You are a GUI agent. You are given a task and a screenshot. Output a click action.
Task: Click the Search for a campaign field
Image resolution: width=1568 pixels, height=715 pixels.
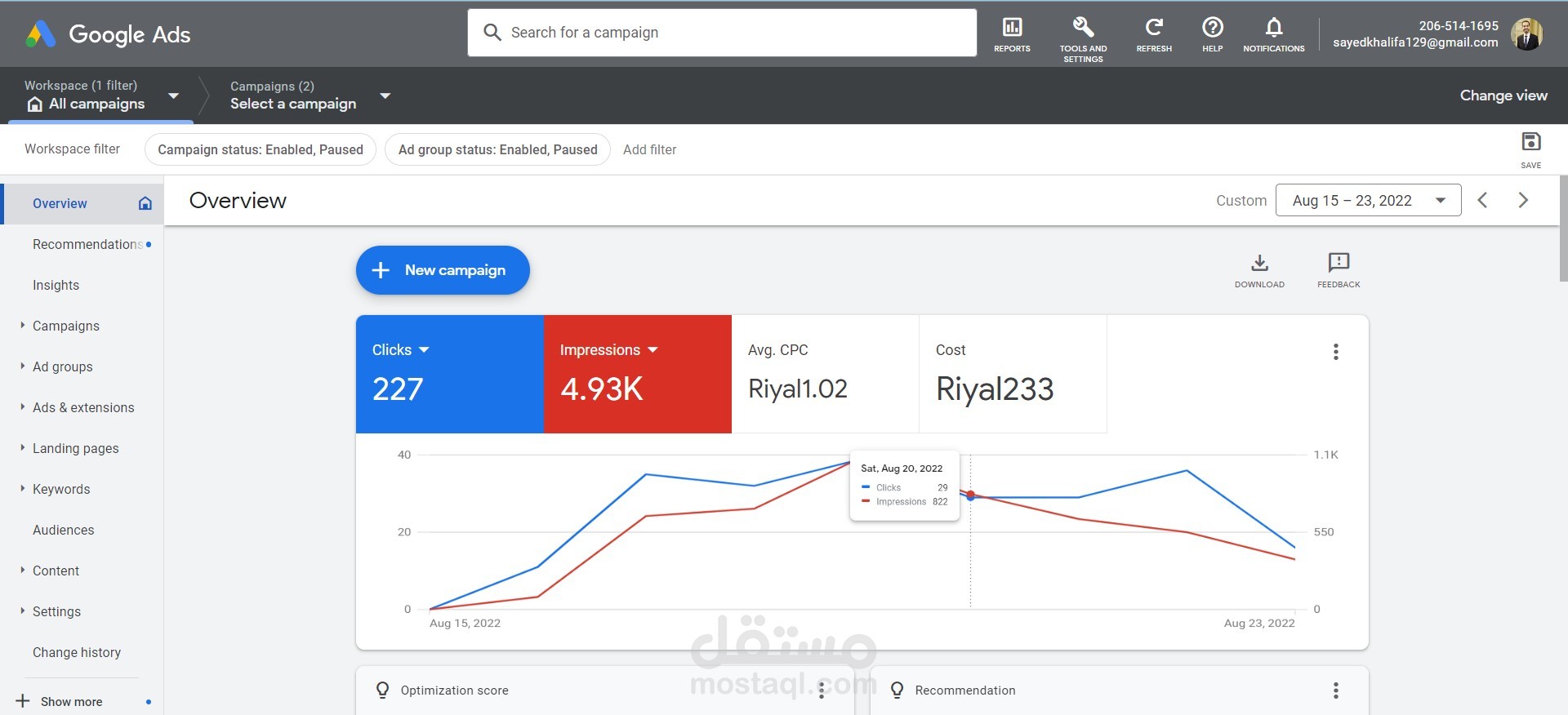coord(722,33)
